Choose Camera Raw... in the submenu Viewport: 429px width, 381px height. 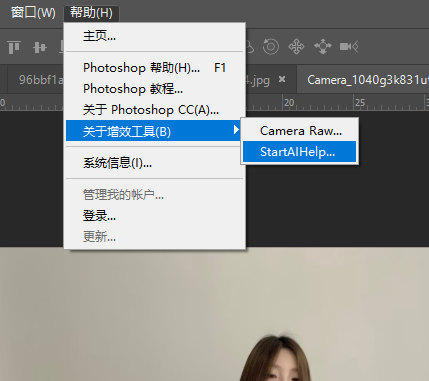[300, 131]
